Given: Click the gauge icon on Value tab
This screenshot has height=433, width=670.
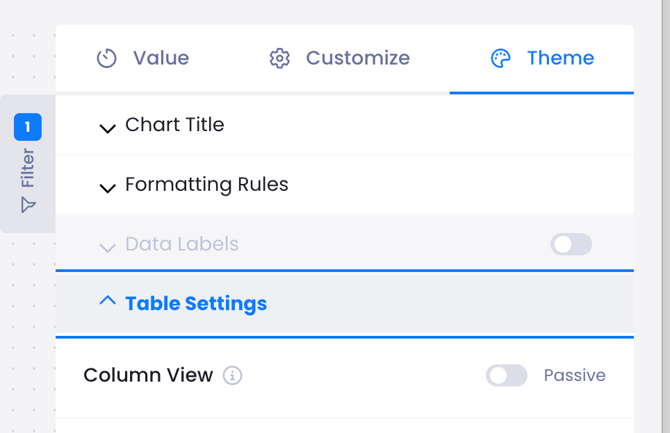Looking at the screenshot, I should click(x=107, y=58).
